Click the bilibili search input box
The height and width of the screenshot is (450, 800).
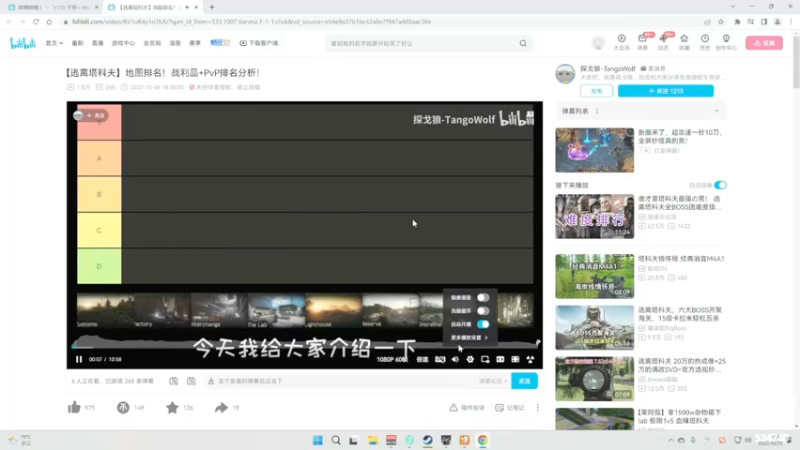(421, 43)
